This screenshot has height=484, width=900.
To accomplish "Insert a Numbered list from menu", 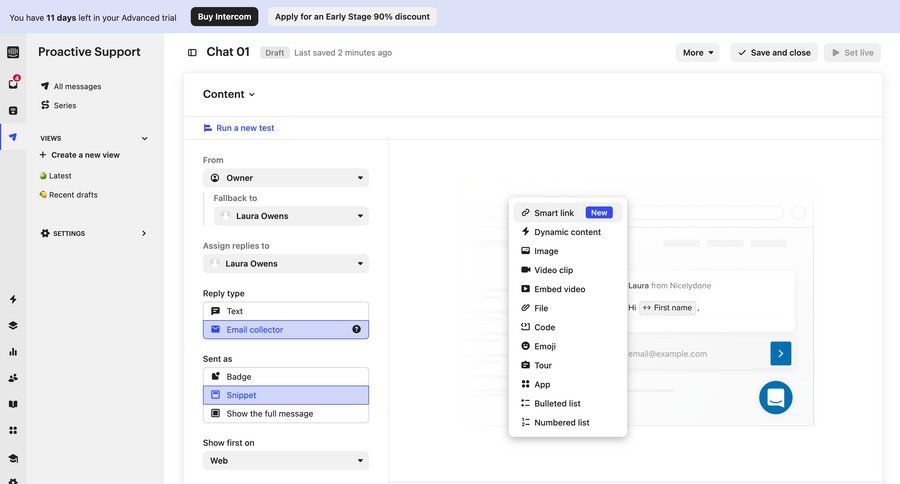I will coord(567,423).
